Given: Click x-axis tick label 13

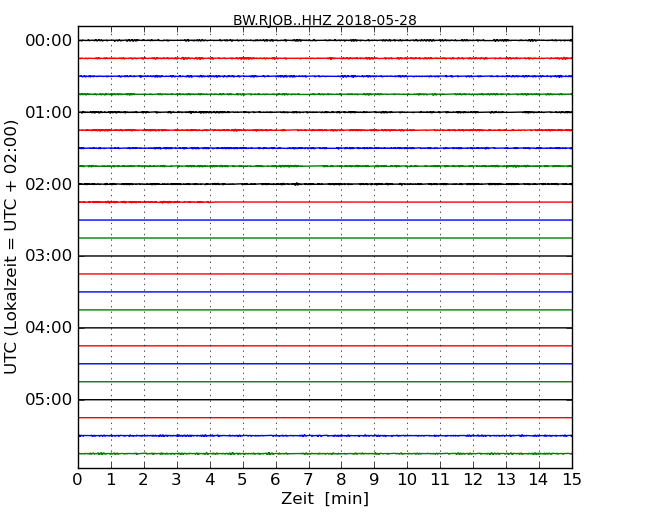Looking at the screenshot, I should 506,480.
